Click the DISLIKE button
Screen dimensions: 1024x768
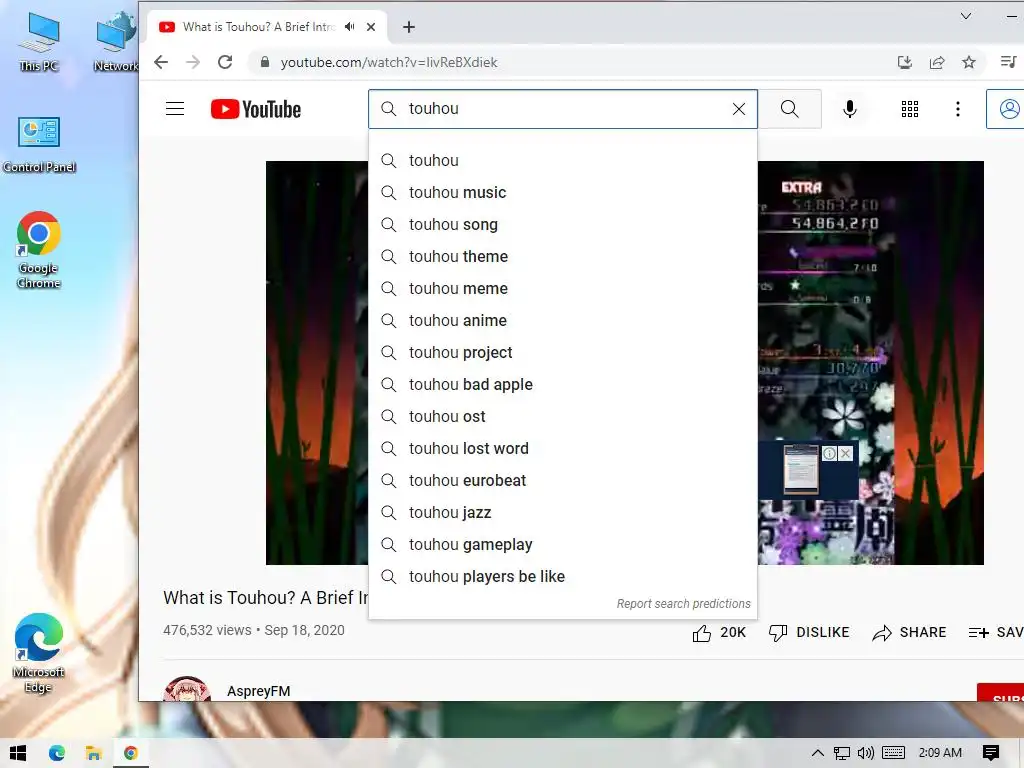809,632
